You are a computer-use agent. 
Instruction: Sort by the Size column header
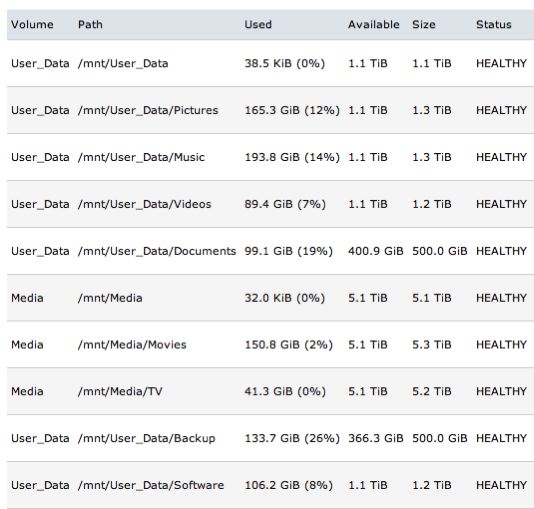pyautogui.click(x=424, y=25)
